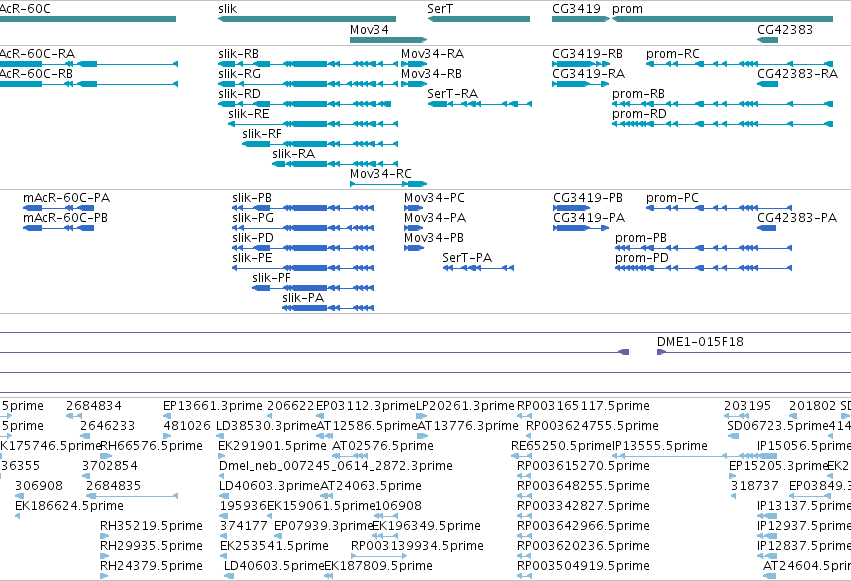Viewport: 851px width, 581px height.
Task: Click the slik-RD transcript label
Action: (x=239, y=94)
